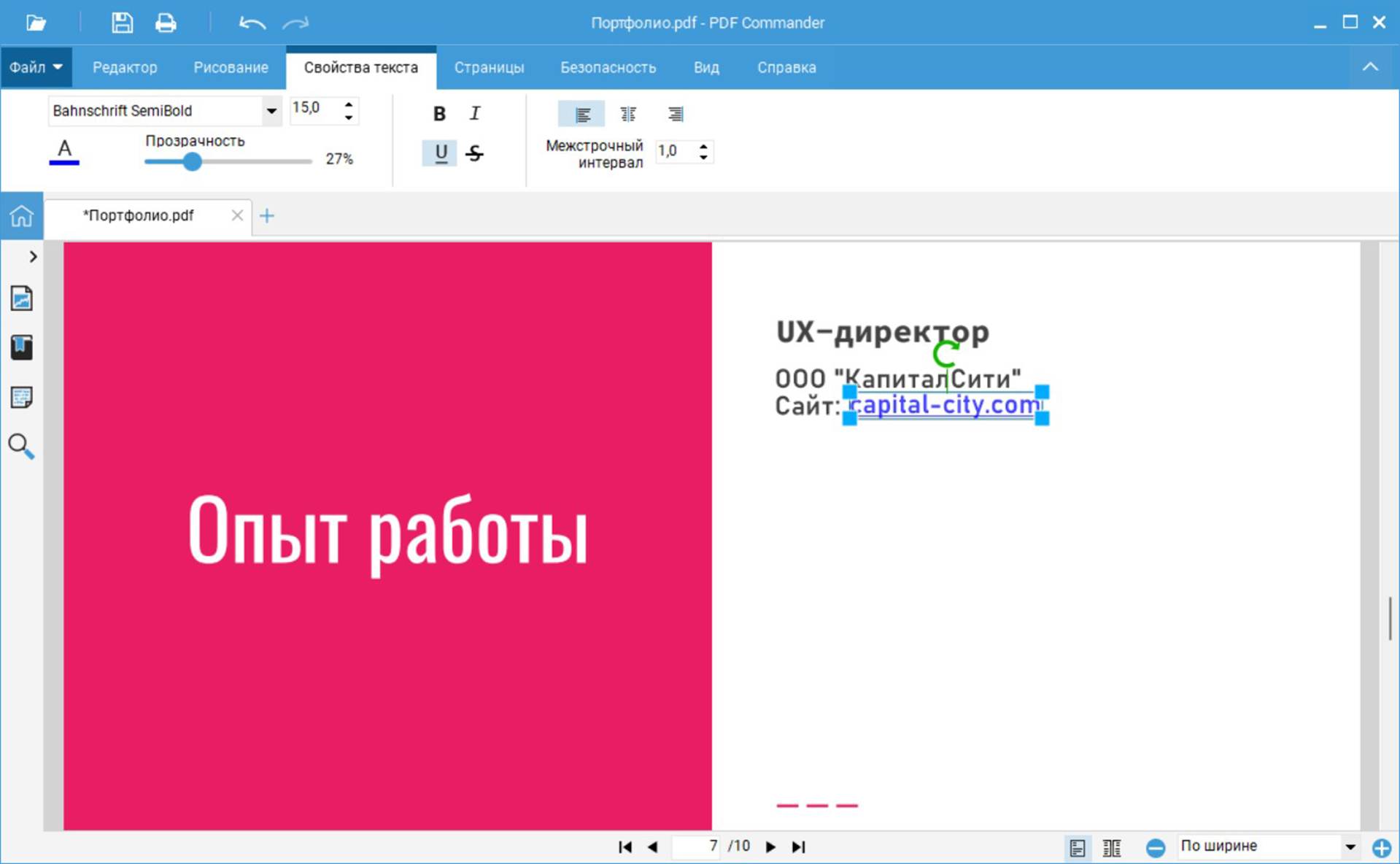Screen dimensions: 1400x864
Task: Click the capital-city.com link
Action: (x=945, y=405)
